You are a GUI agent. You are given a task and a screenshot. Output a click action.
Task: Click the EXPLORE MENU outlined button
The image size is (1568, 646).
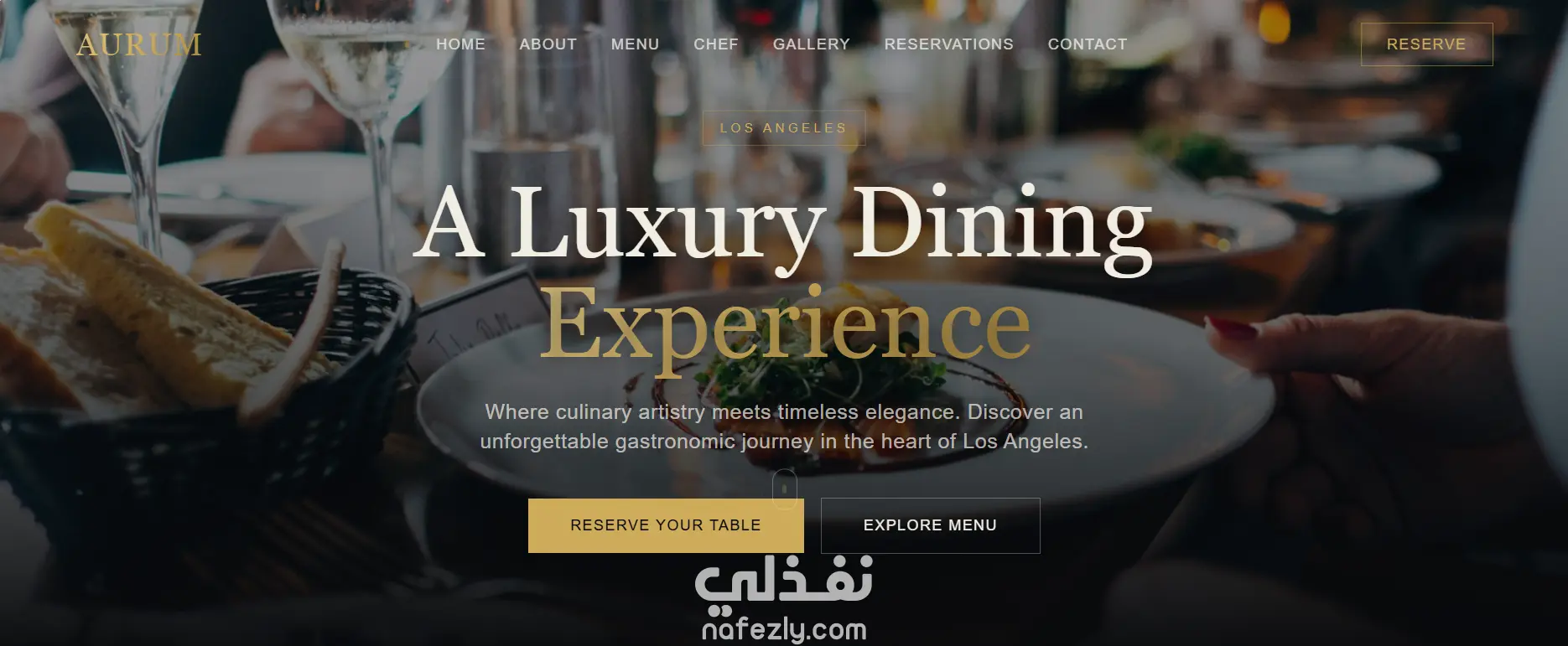pyautogui.click(x=930, y=525)
